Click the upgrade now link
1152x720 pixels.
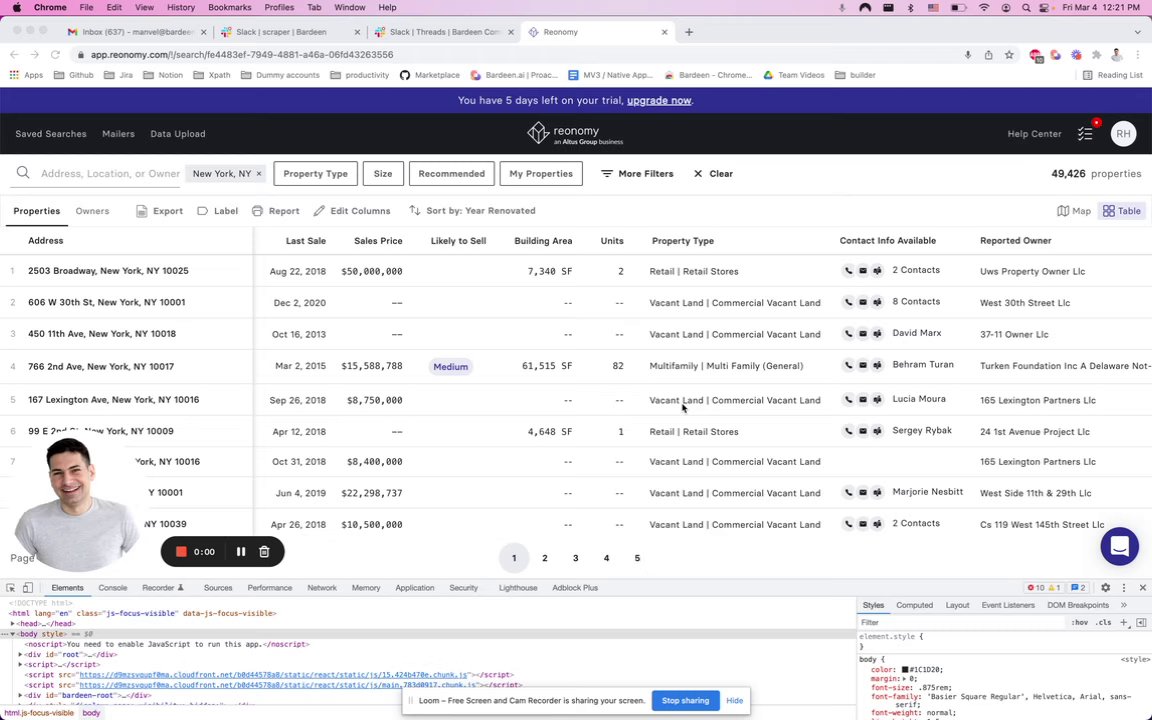click(658, 101)
